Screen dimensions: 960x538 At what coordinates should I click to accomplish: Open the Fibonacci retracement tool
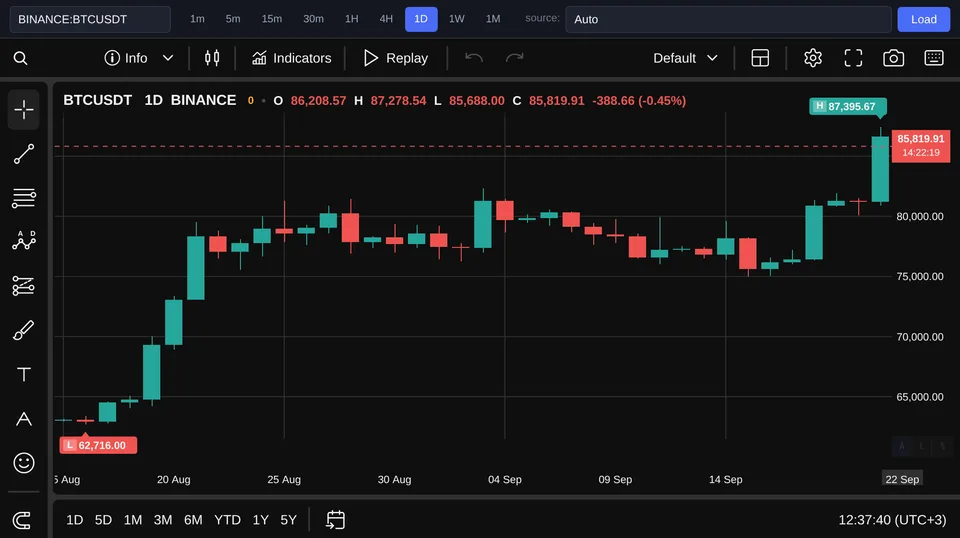(24, 198)
